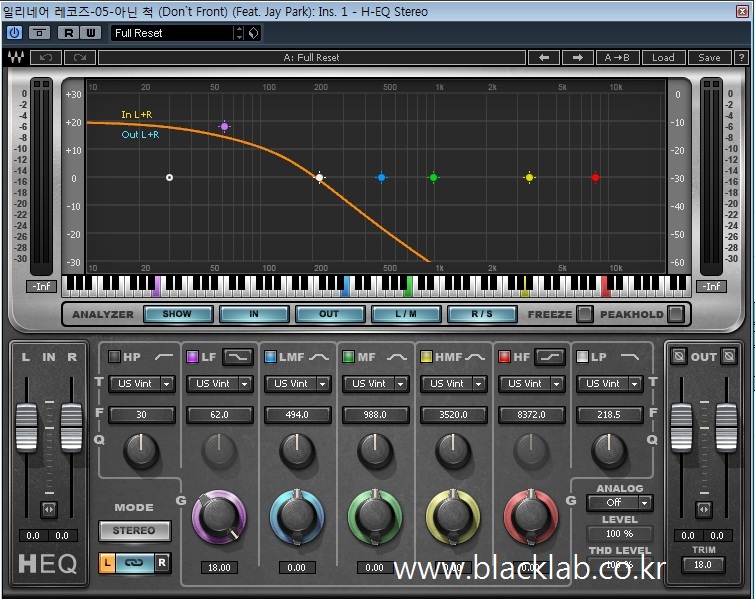Screen dimensions: 756x599
Task: Open the LF US Vint type dropdown
Action: click(219, 384)
